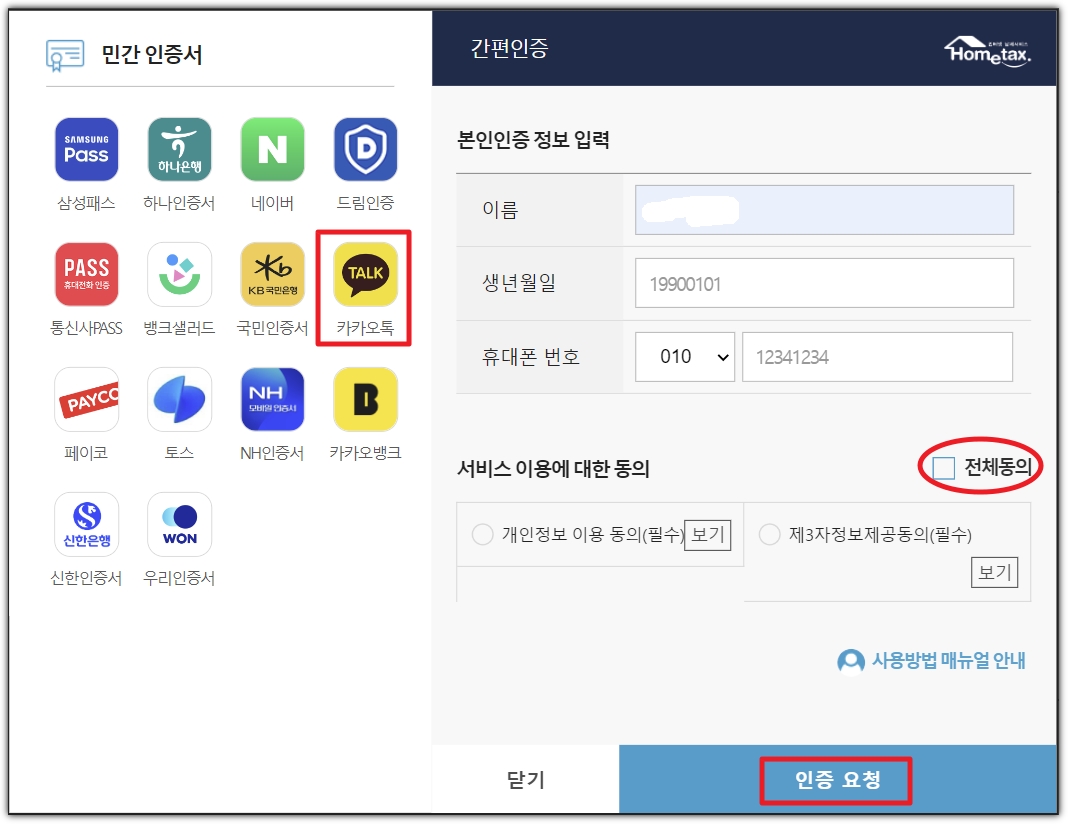Viewport: 1068px width, 824px height.
Task: Click the 휴대폰 번호 input field
Action: tap(877, 356)
